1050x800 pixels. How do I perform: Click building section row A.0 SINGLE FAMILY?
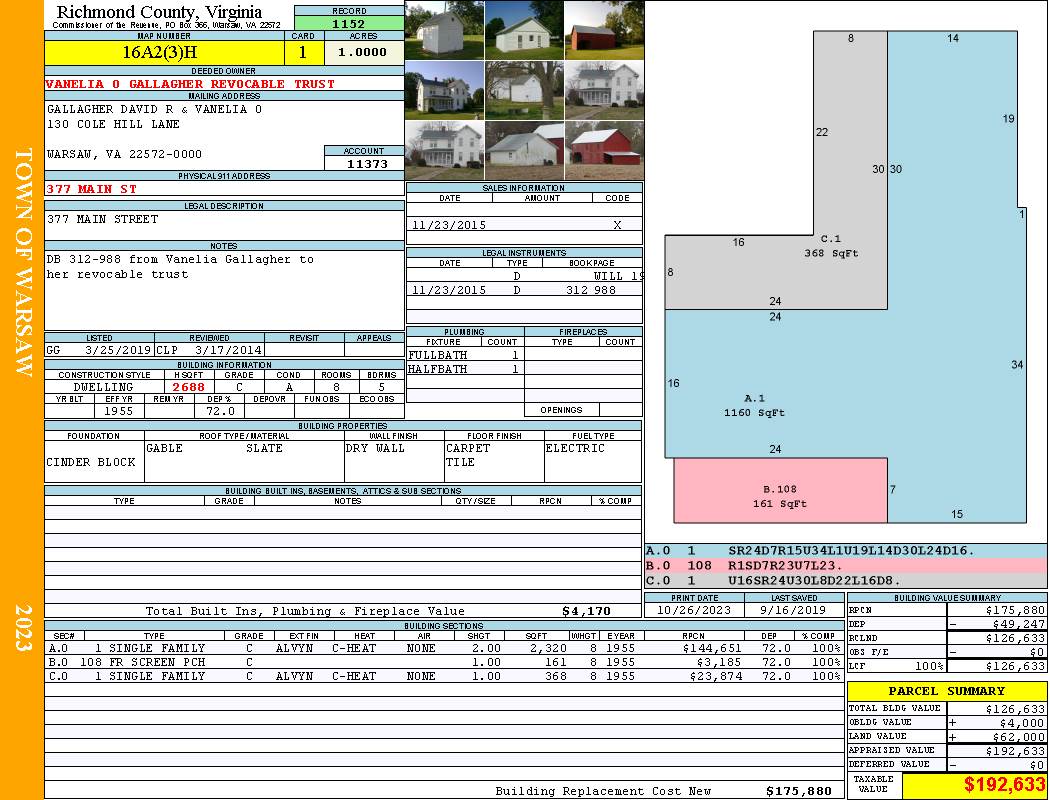pyautogui.click(x=444, y=648)
